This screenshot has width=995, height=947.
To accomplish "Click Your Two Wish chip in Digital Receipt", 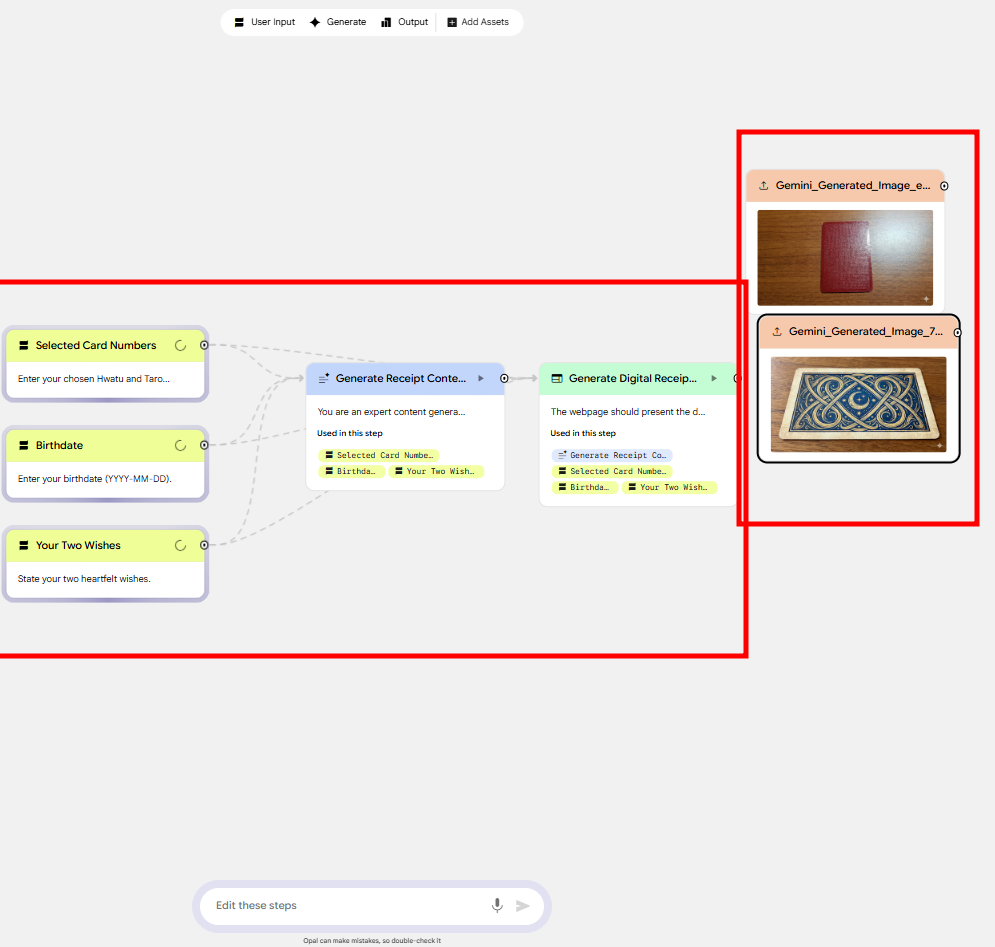I will pyautogui.click(x=669, y=487).
